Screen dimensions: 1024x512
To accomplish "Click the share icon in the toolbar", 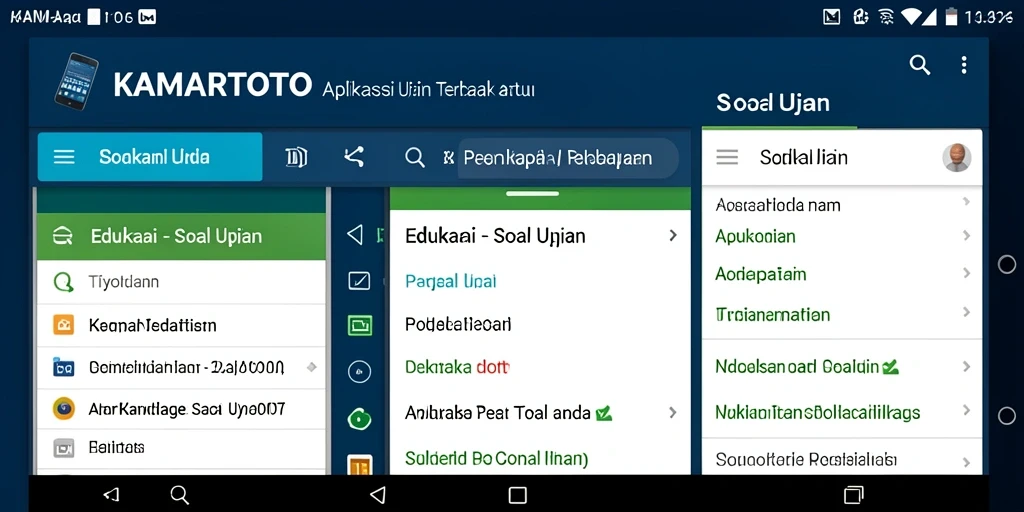I will pos(354,157).
